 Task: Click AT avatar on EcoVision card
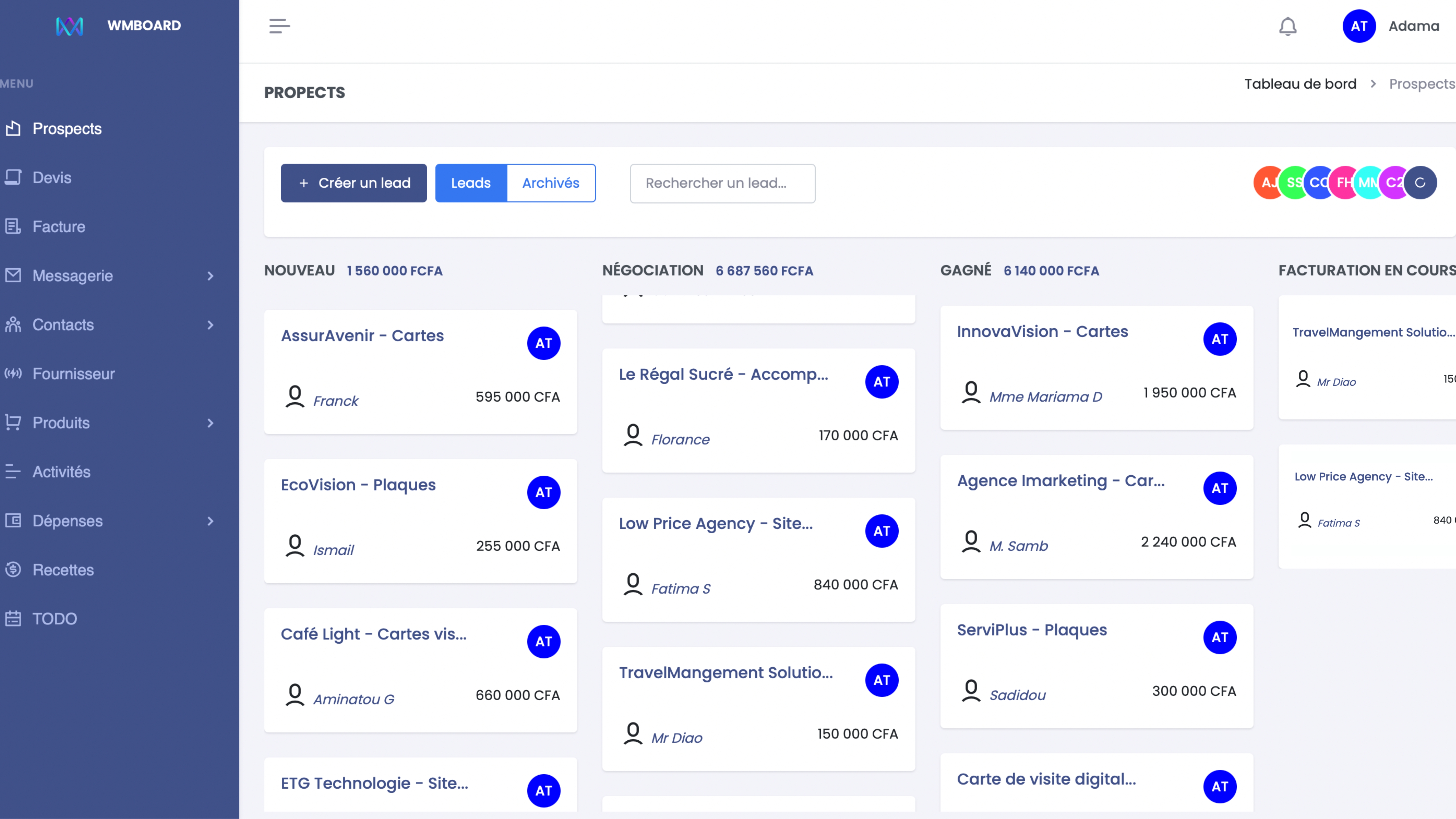tap(544, 492)
